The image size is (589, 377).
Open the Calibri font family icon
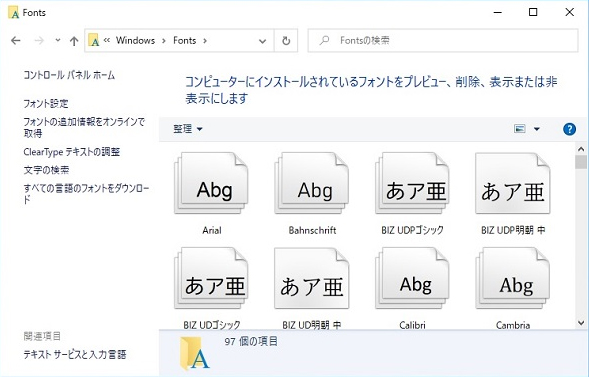(412, 278)
